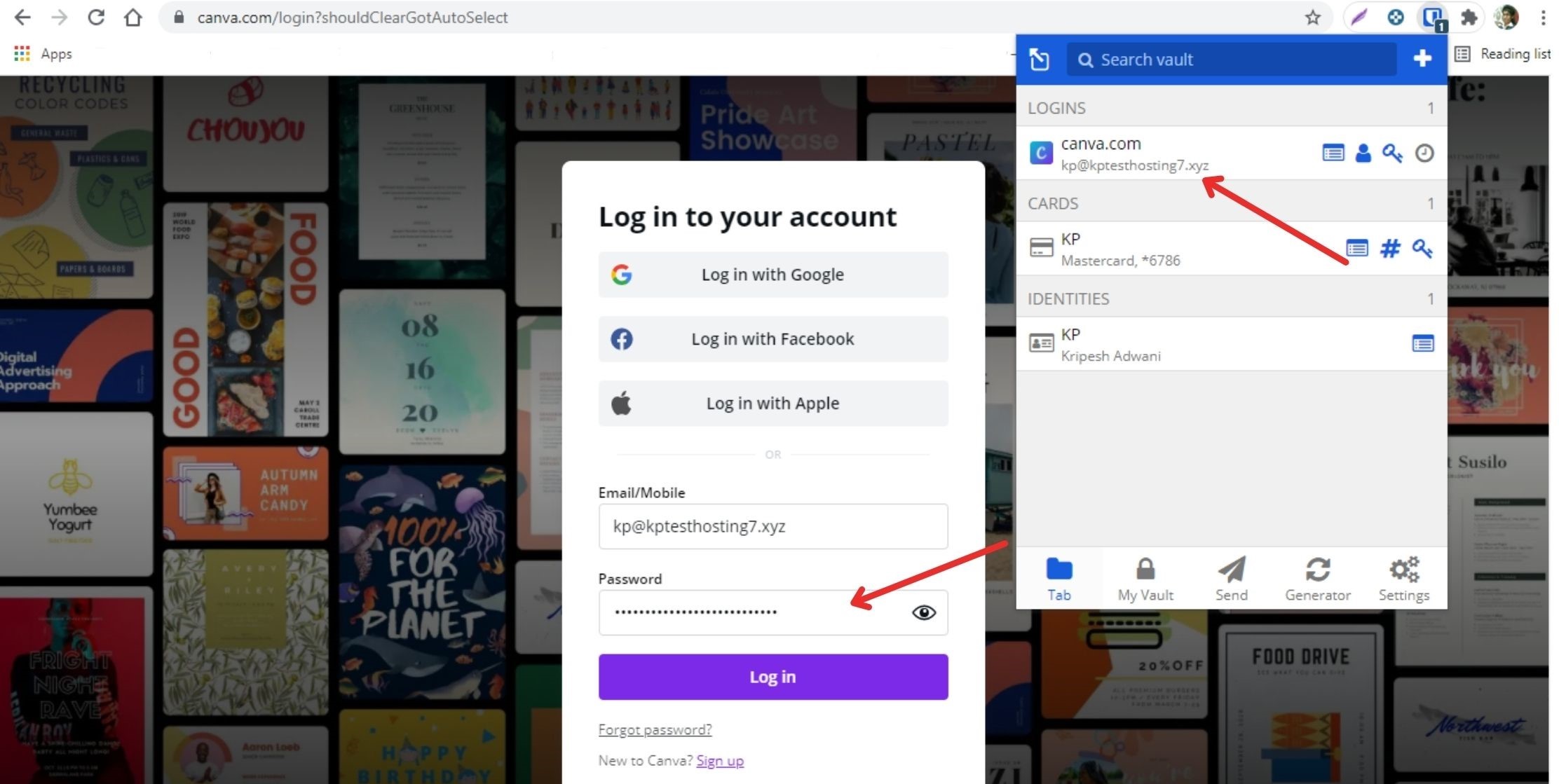Copy username icon for canva.com login

[1363, 153]
